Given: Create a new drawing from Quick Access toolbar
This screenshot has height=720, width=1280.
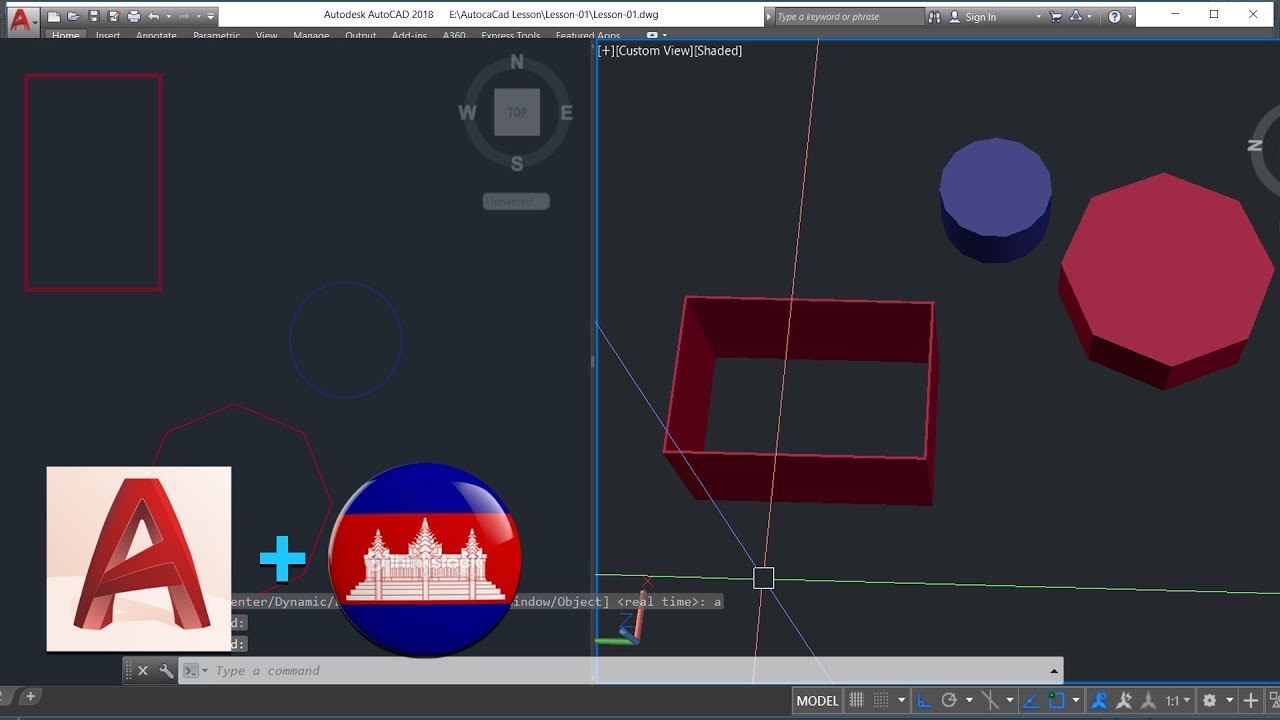Looking at the screenshot, I should tap(53, 16).
